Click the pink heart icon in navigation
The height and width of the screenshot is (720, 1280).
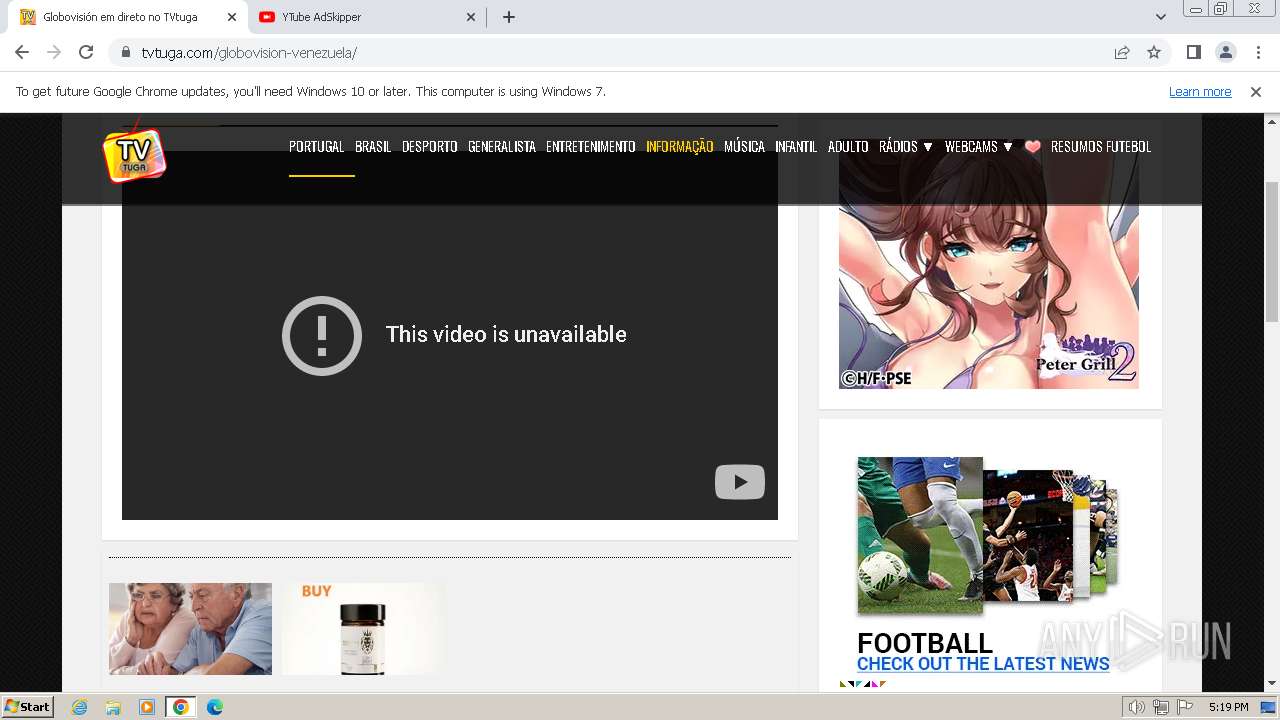point(1033,146)
